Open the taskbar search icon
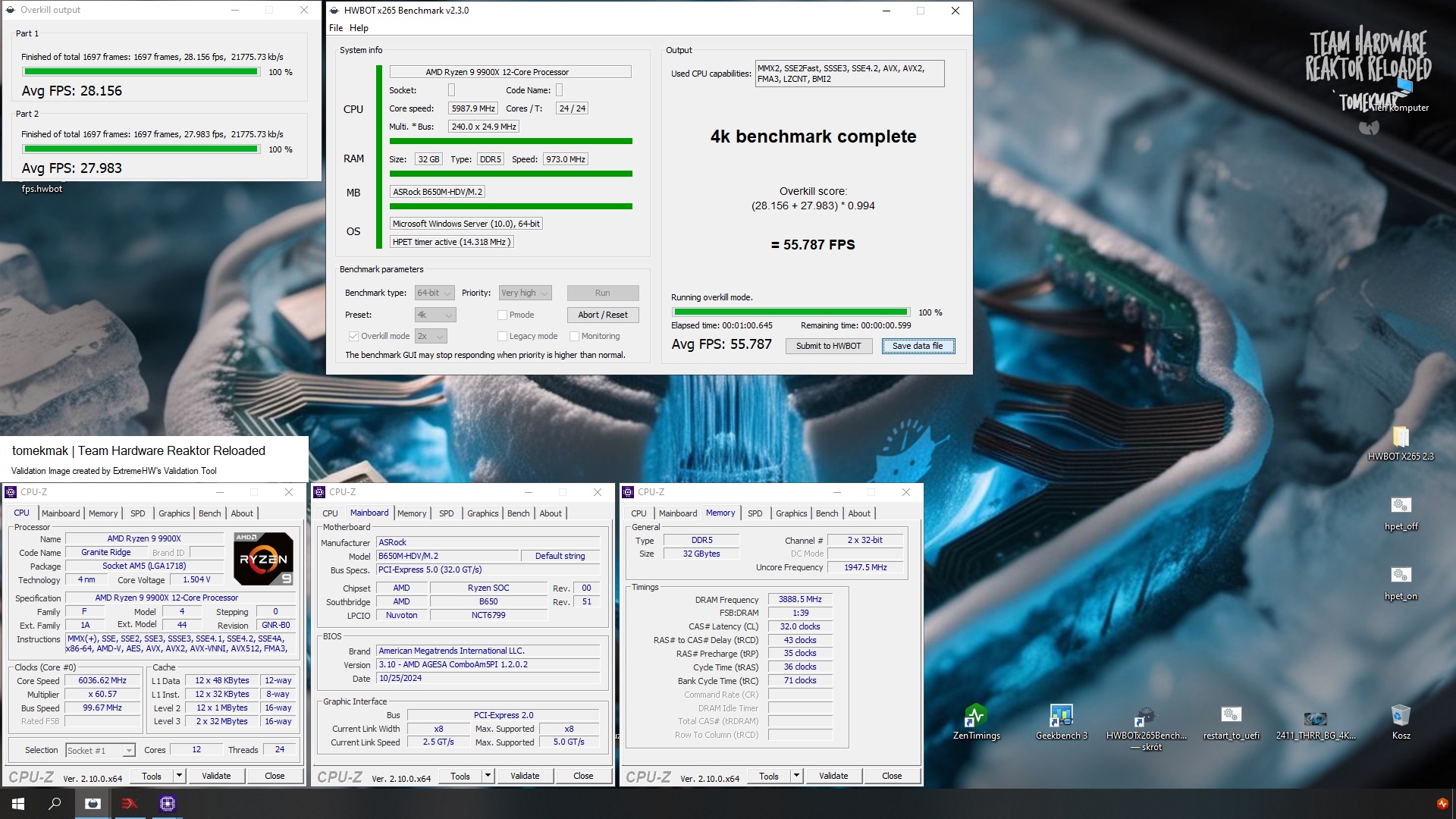The width and height of the screenshot is (1456, 819). click(x=55, y=804)
